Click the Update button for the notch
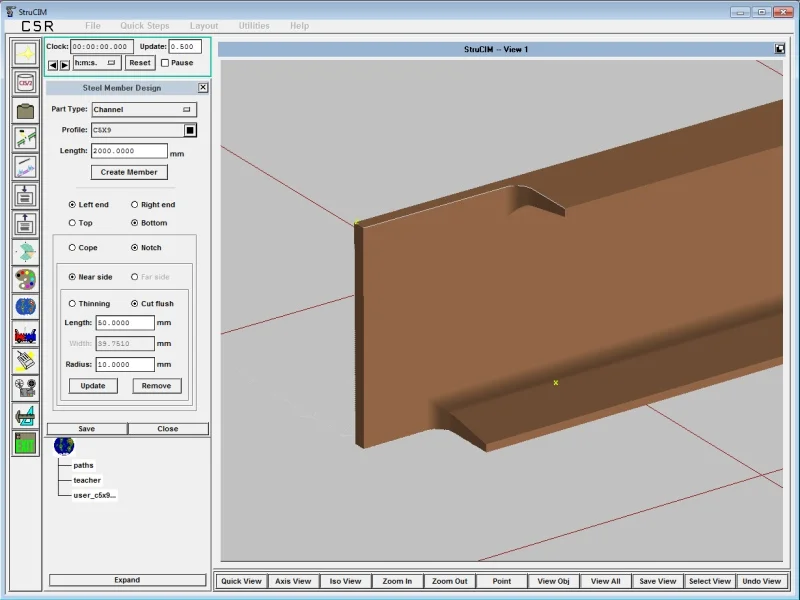The image size is (800, 600). pyautogui.click(x=93, y=386)
